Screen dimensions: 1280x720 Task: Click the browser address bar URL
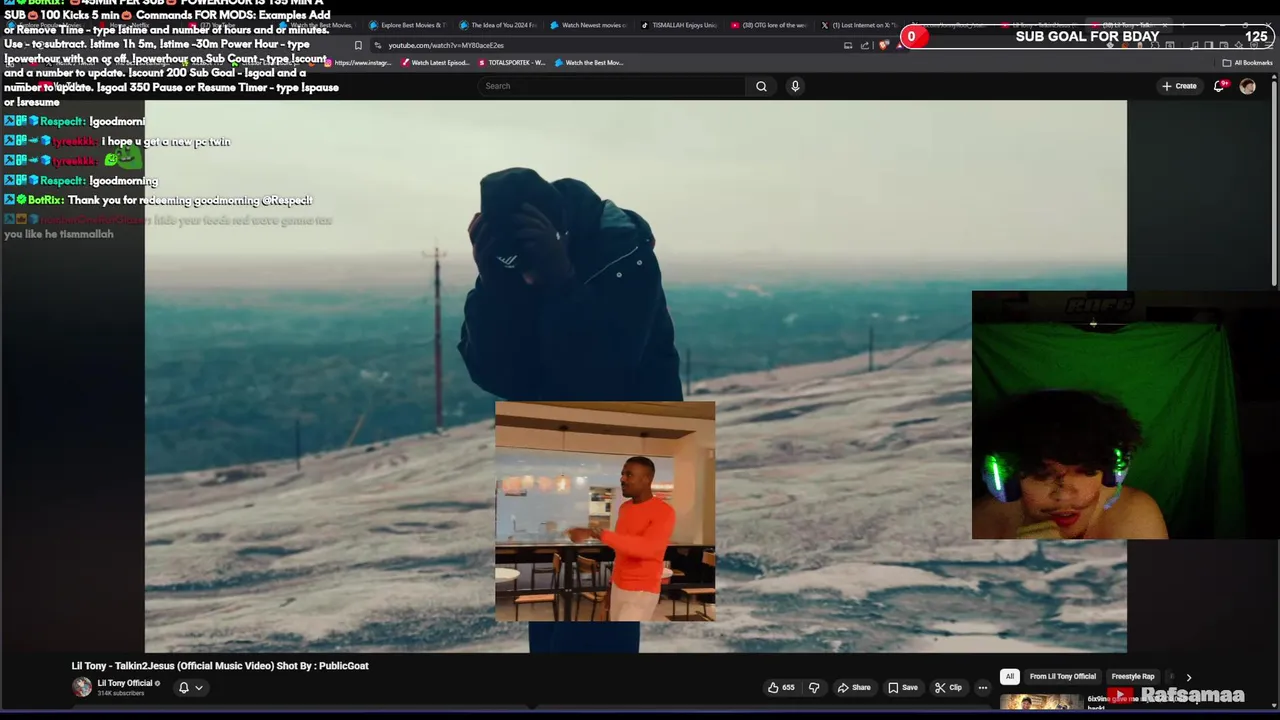446,45
